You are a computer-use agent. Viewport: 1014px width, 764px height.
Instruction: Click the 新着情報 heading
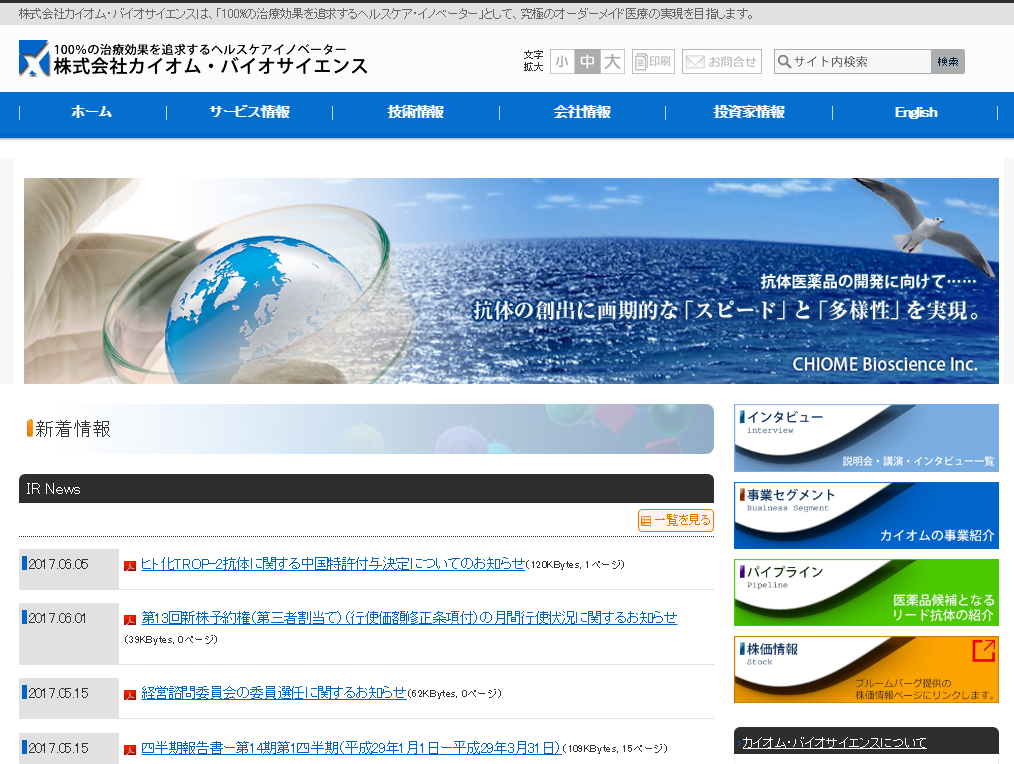73,429
